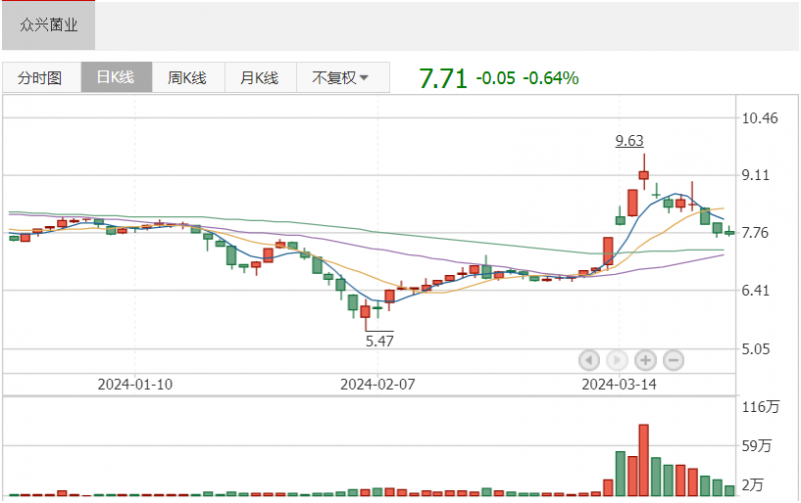Screen dimensions: 801x503
Task: Click the 10.46 price axis label
Action: point(760,118)
